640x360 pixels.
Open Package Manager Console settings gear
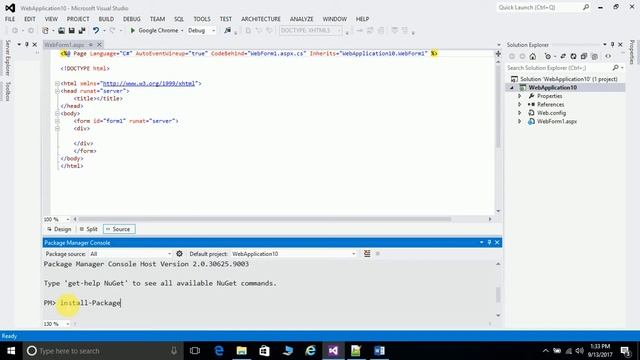coord(179,253)
